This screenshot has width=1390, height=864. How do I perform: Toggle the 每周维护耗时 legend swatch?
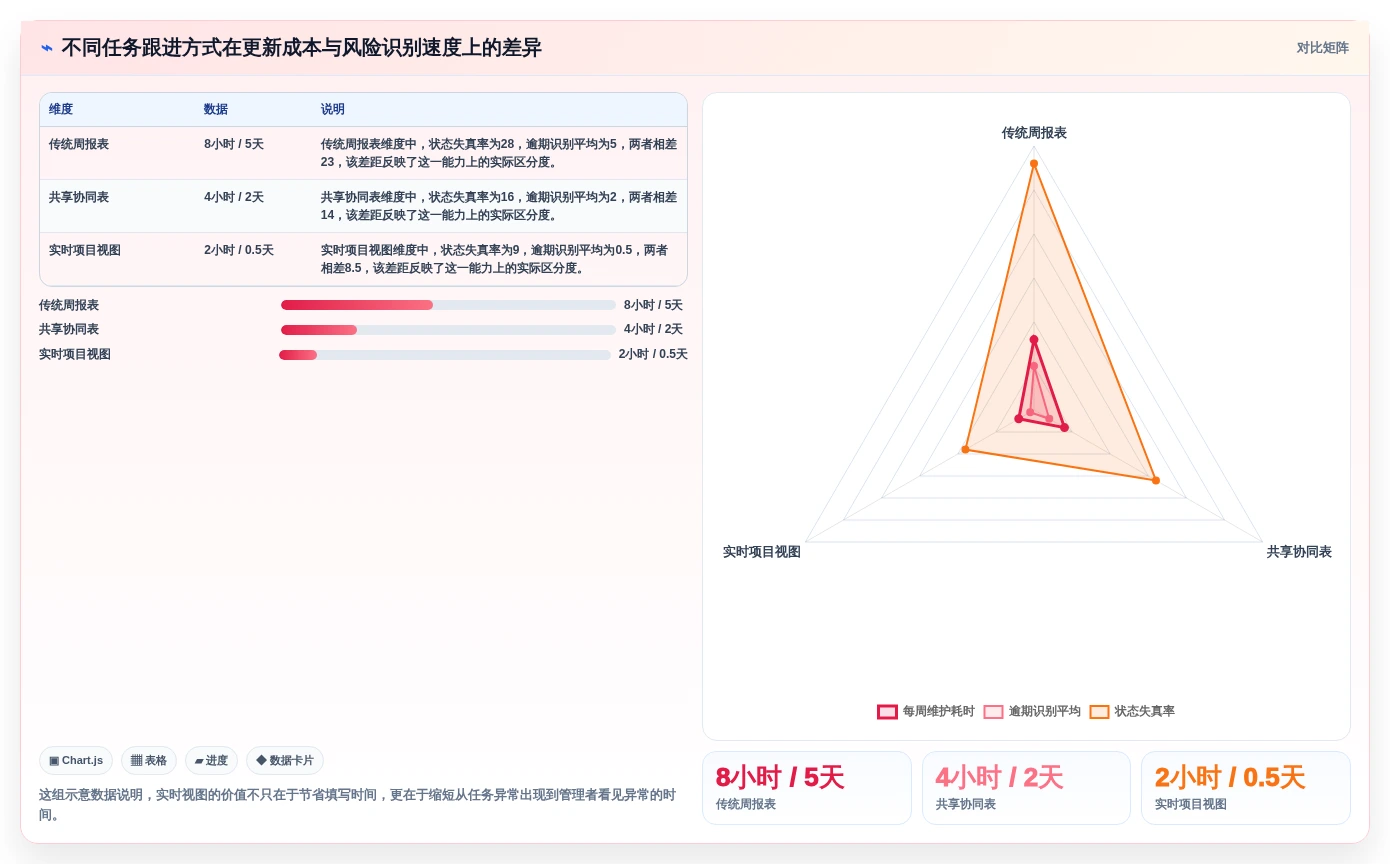tap(887, 712)
